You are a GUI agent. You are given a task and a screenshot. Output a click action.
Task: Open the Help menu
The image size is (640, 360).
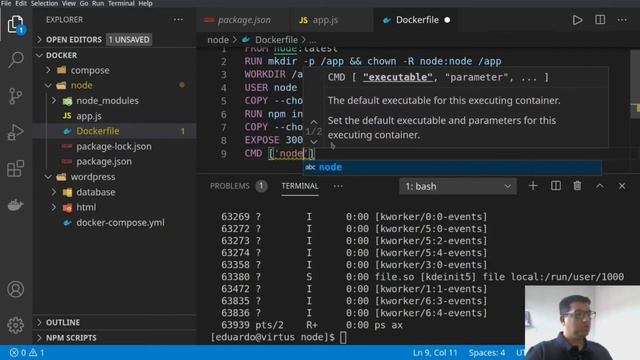click(x=145, y=3)
